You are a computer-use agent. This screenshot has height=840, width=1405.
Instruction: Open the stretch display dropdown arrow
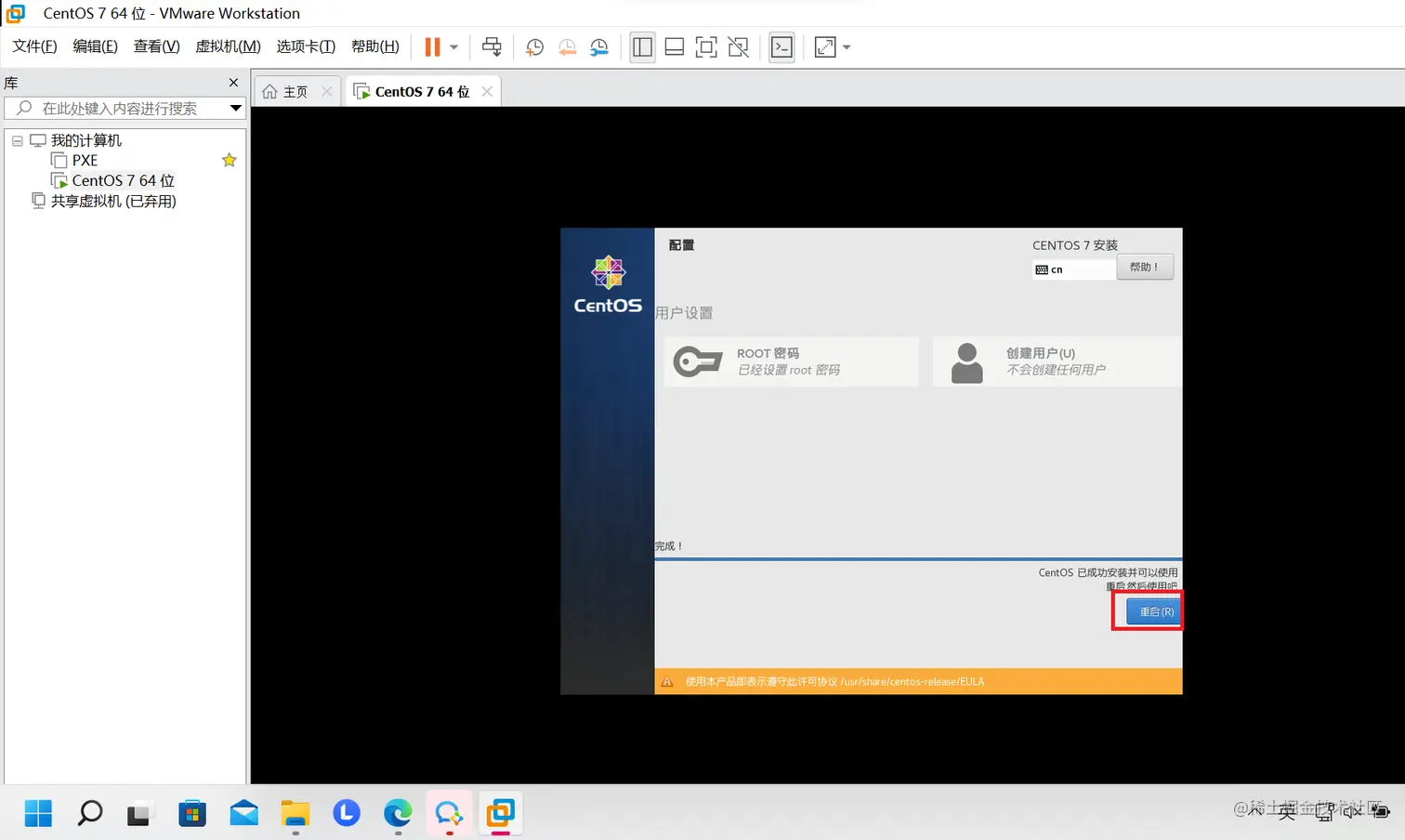(847, 46)
